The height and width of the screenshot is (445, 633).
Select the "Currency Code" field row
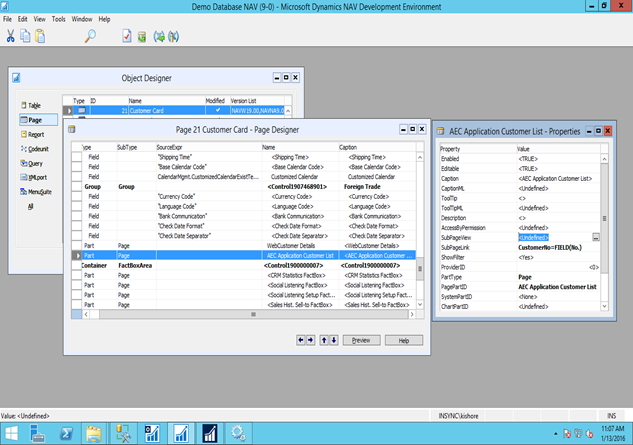pyautogui.click(x=244, y=196)
